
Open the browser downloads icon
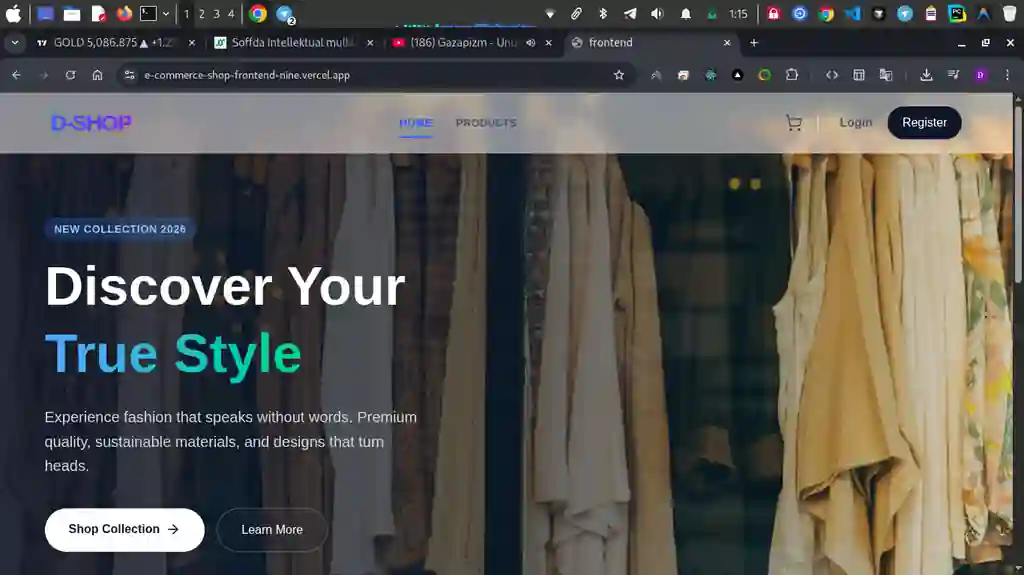click(x=926, y=75)
